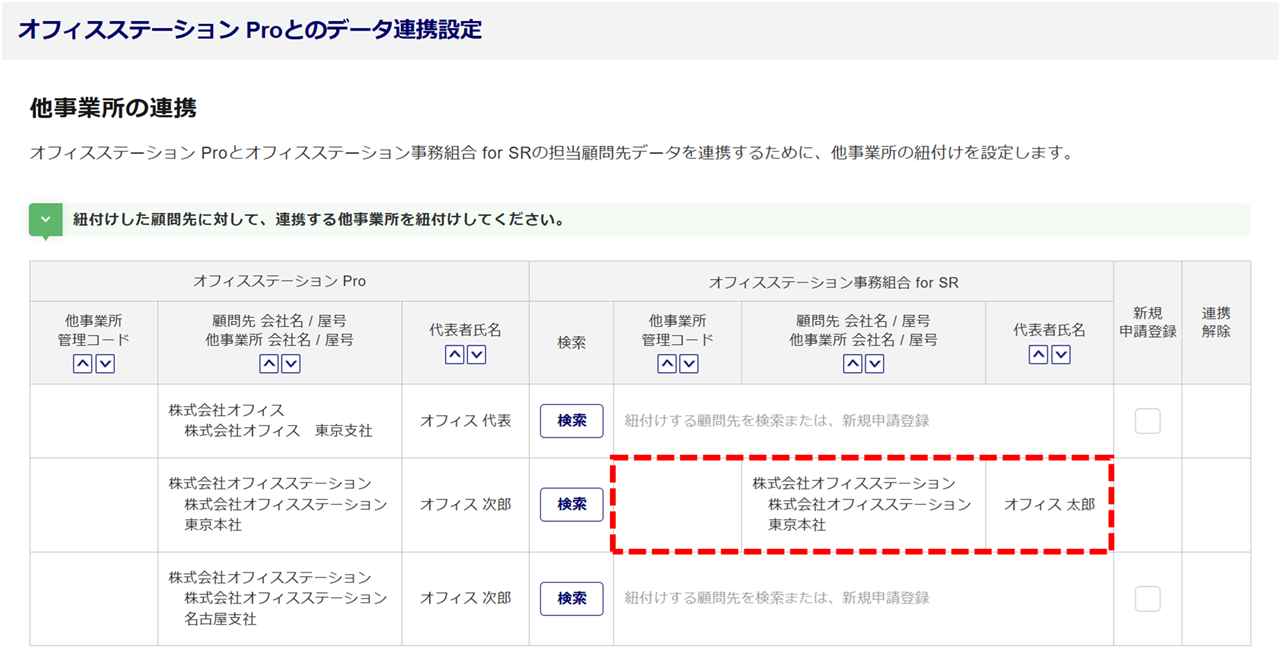Click 名古屋支社 company cell
This screenshot has width=1280, height=653.
click(x=280, y=598)
